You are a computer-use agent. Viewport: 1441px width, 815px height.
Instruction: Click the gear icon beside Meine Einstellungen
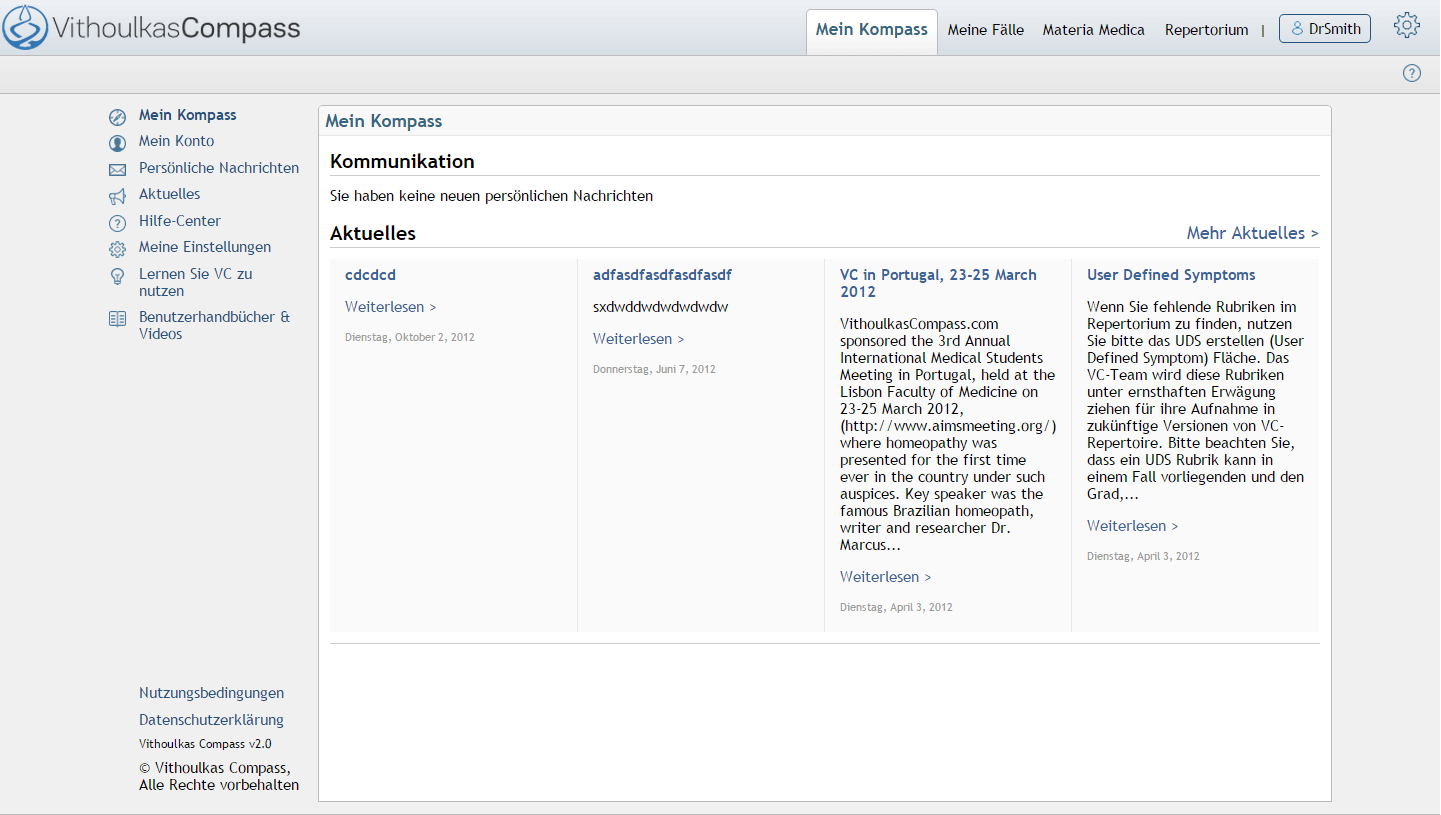117,249
